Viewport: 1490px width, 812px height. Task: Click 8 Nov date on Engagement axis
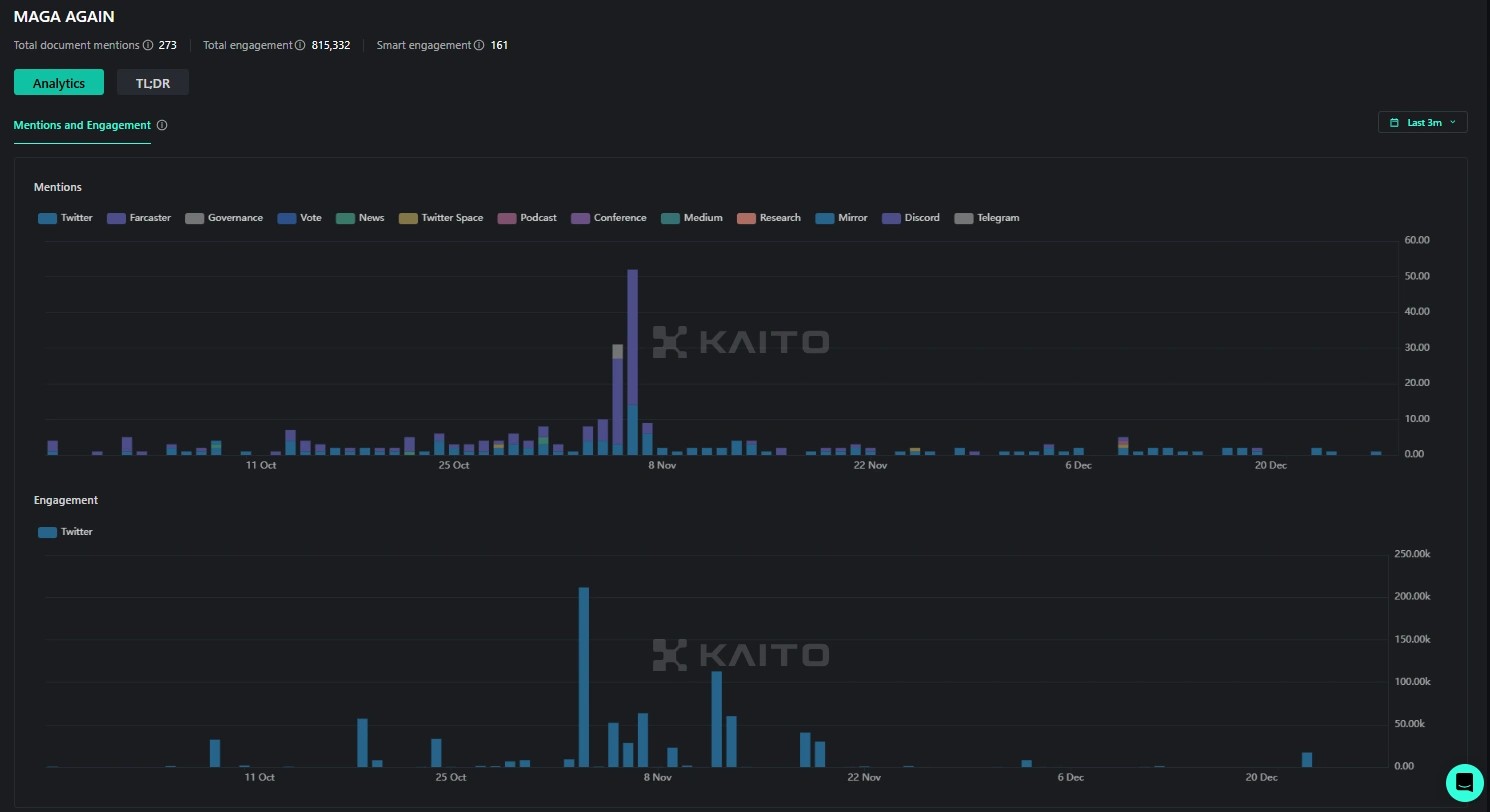(x=658, y=777)
